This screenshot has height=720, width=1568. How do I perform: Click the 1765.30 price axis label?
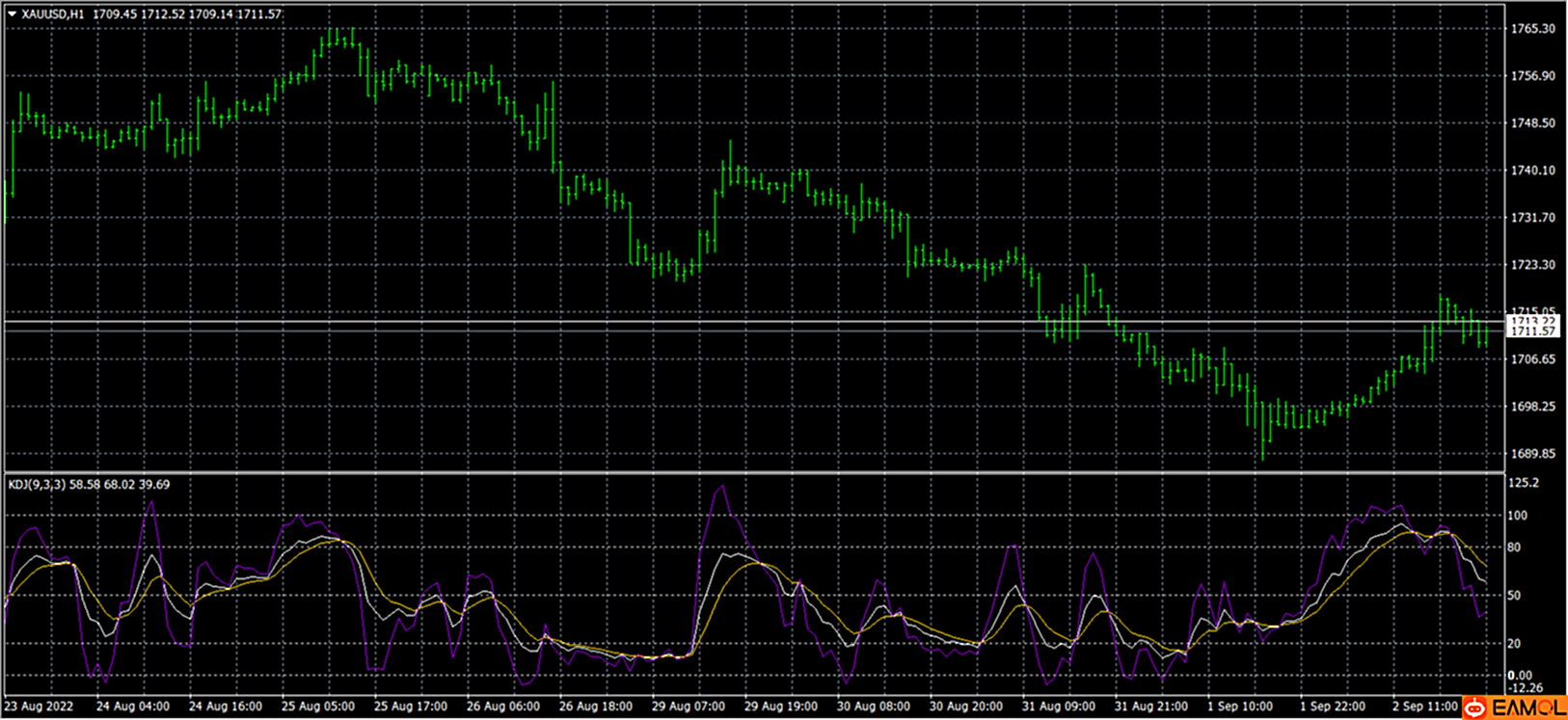point(1532,29)
